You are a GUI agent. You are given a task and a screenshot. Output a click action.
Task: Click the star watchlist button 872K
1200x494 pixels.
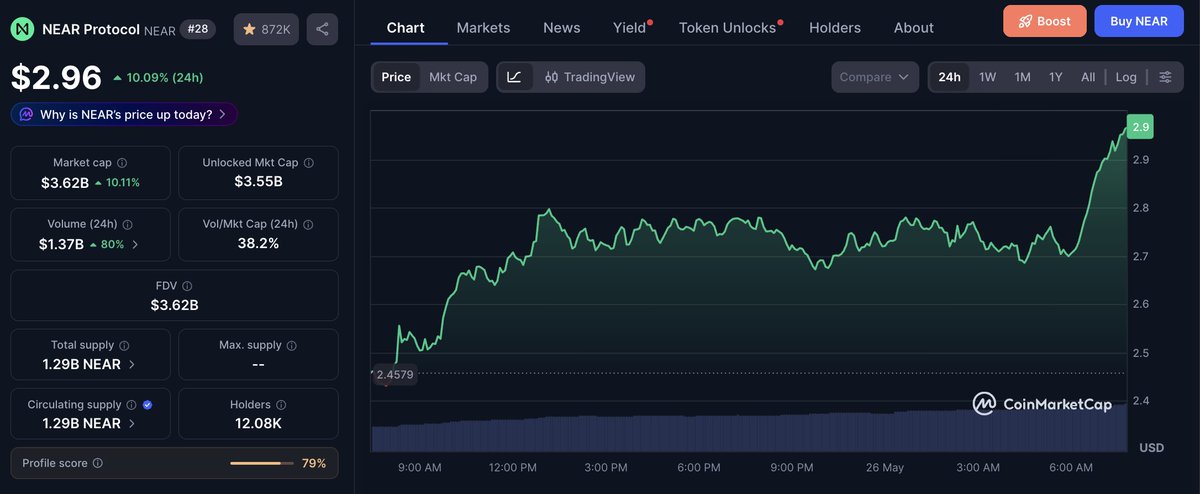pyautogui.click(x=266, y=29)
